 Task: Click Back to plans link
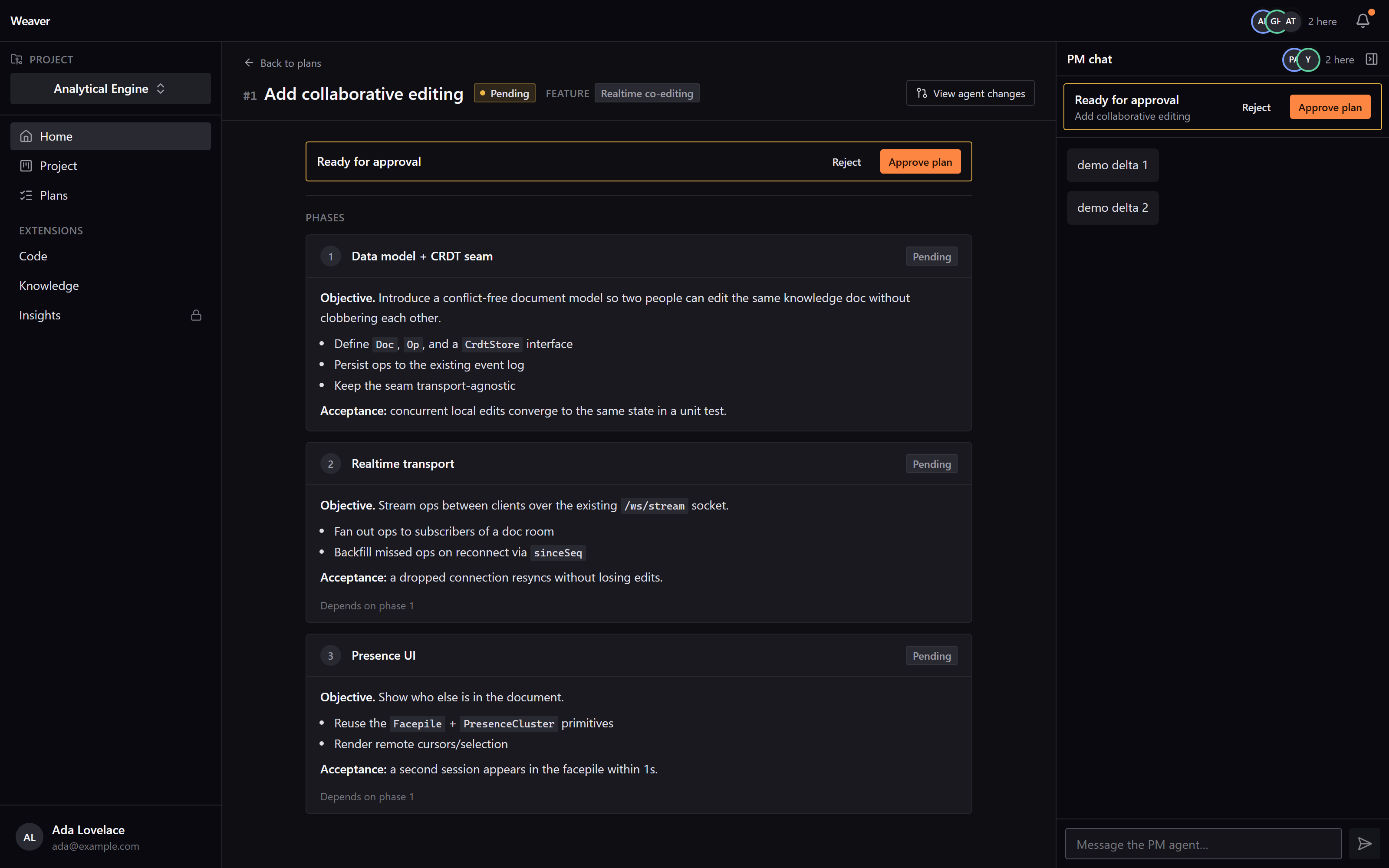pyautogui.click(x=283, y=62)
